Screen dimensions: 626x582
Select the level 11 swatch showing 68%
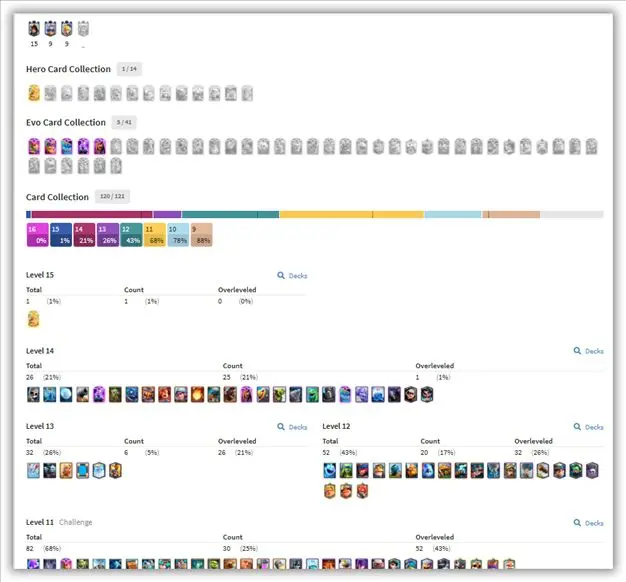(155, 235)
